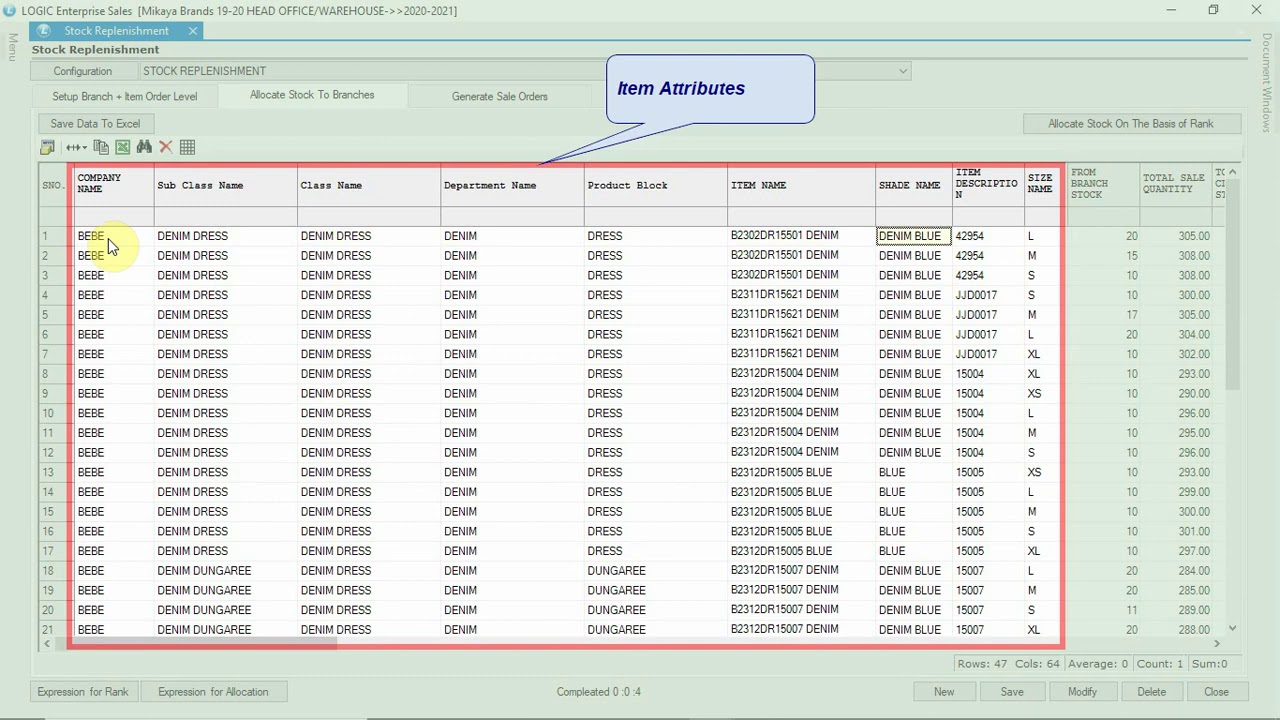The width and height of the screenshot is (1280, 720).
Task: Click the Product Block column header
Action: 656,185
